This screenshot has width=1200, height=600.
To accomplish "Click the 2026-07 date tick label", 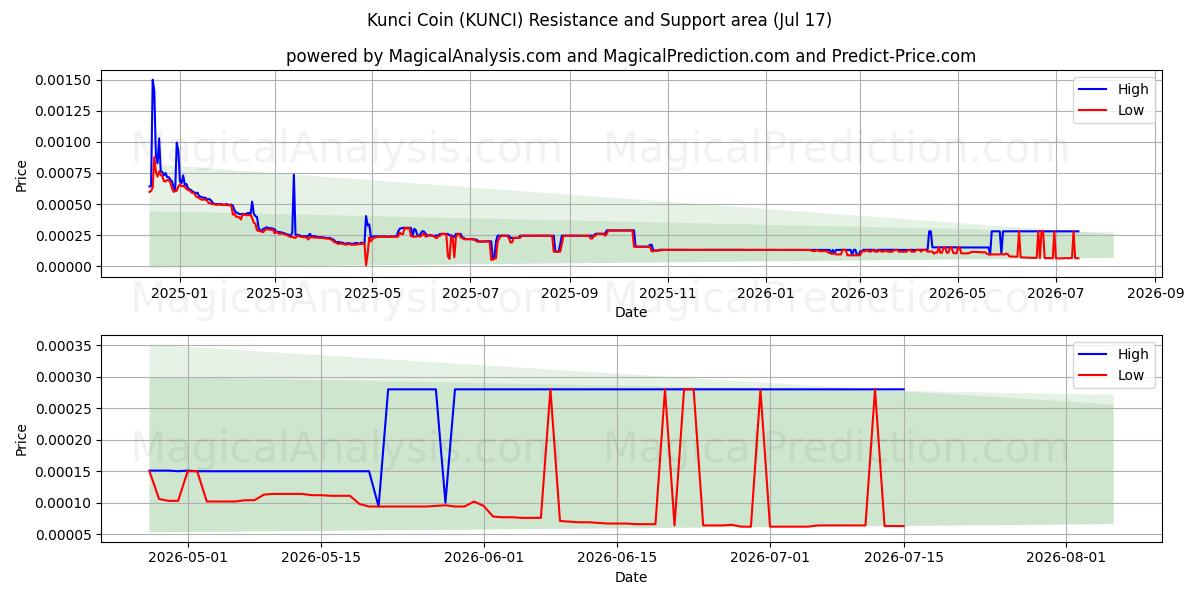I will pyautogui.click(x=1056, y=293).
